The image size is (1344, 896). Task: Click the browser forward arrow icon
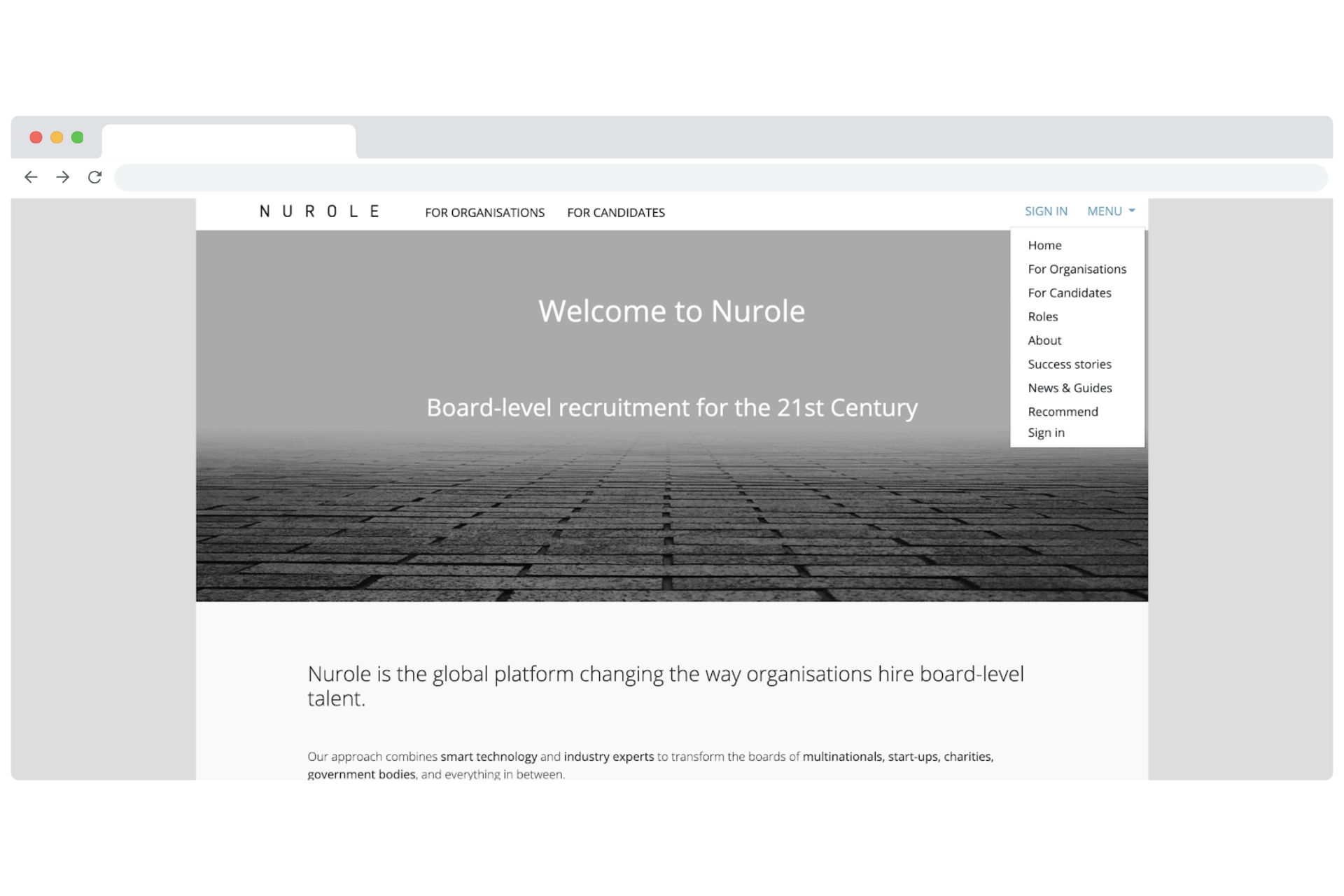click(x=63, y=177)
